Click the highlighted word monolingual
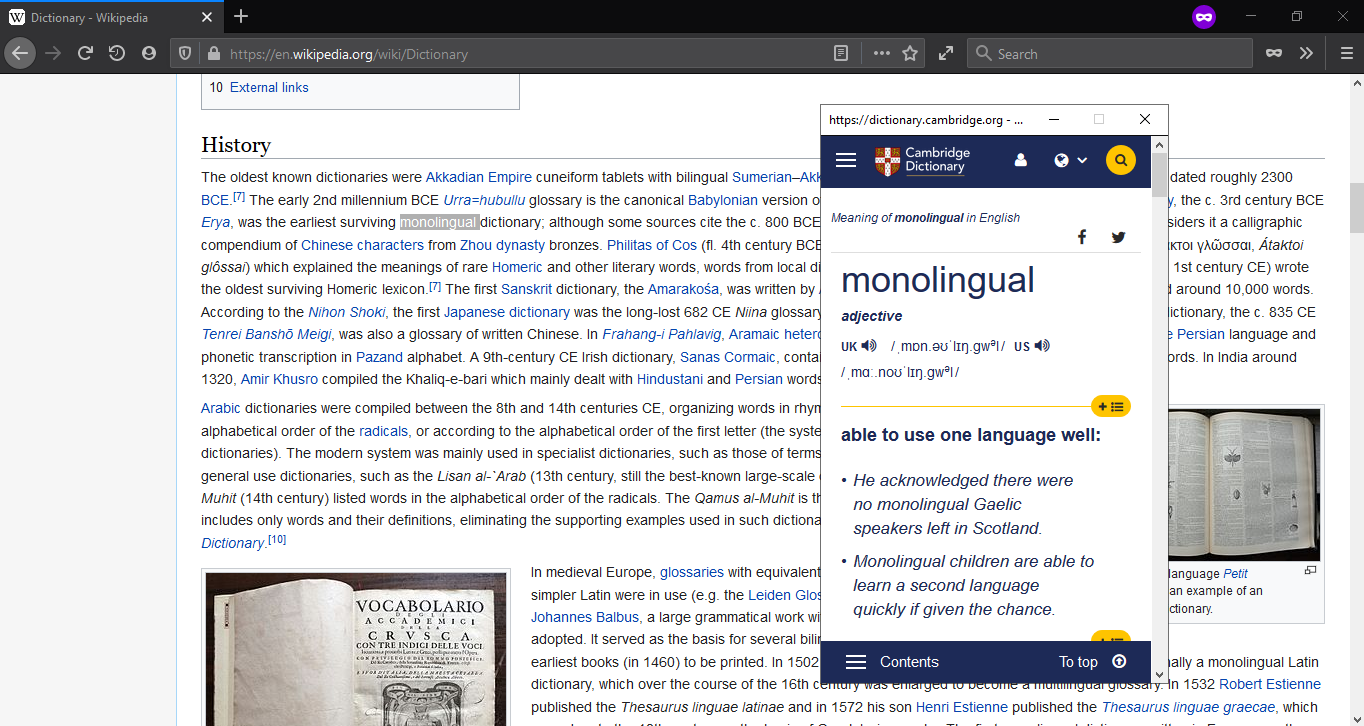The image size is (1364, 726). tap(439, 222)
